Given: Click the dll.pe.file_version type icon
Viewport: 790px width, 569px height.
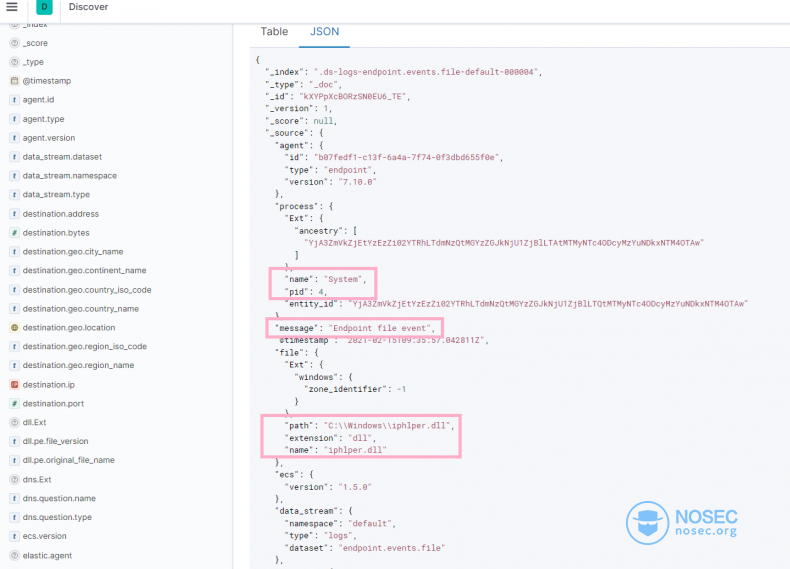Looking at the screenshot, I should pos(15,441).
